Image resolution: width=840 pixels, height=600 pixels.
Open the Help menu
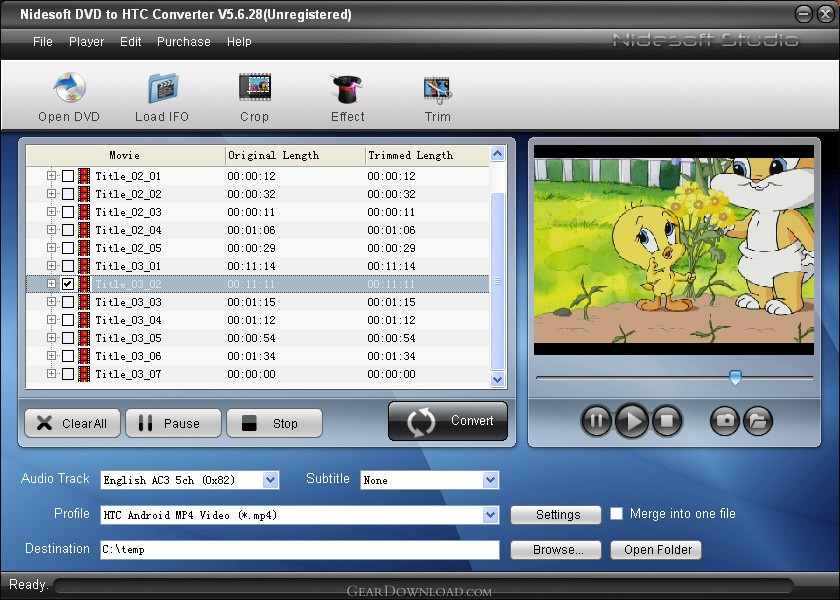pos(239,42)
